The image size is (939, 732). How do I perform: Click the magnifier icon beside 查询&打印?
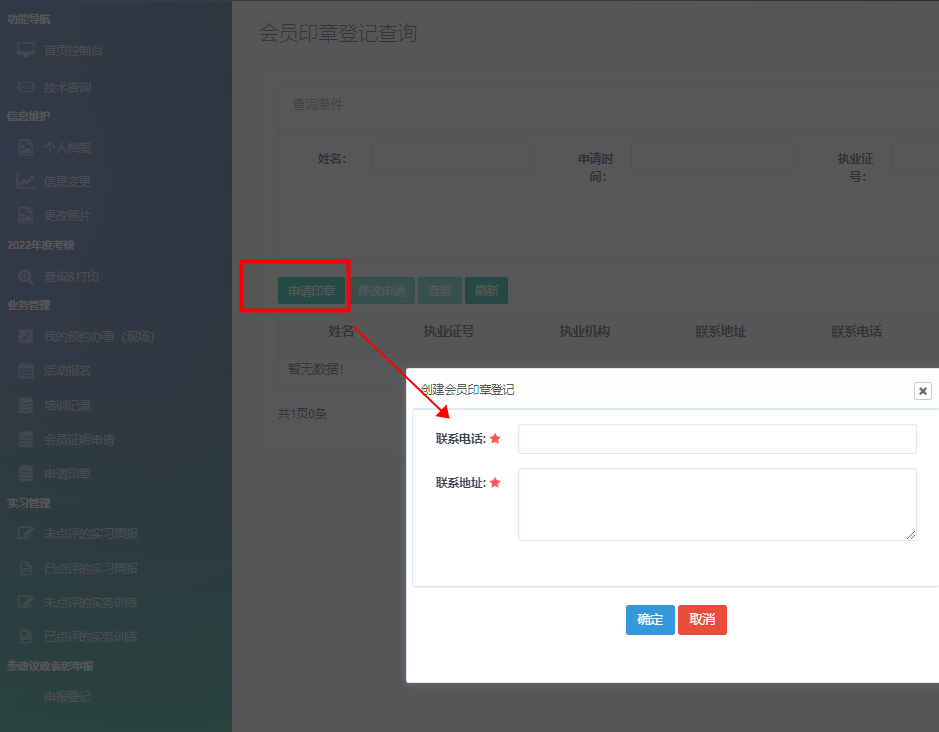26,277
